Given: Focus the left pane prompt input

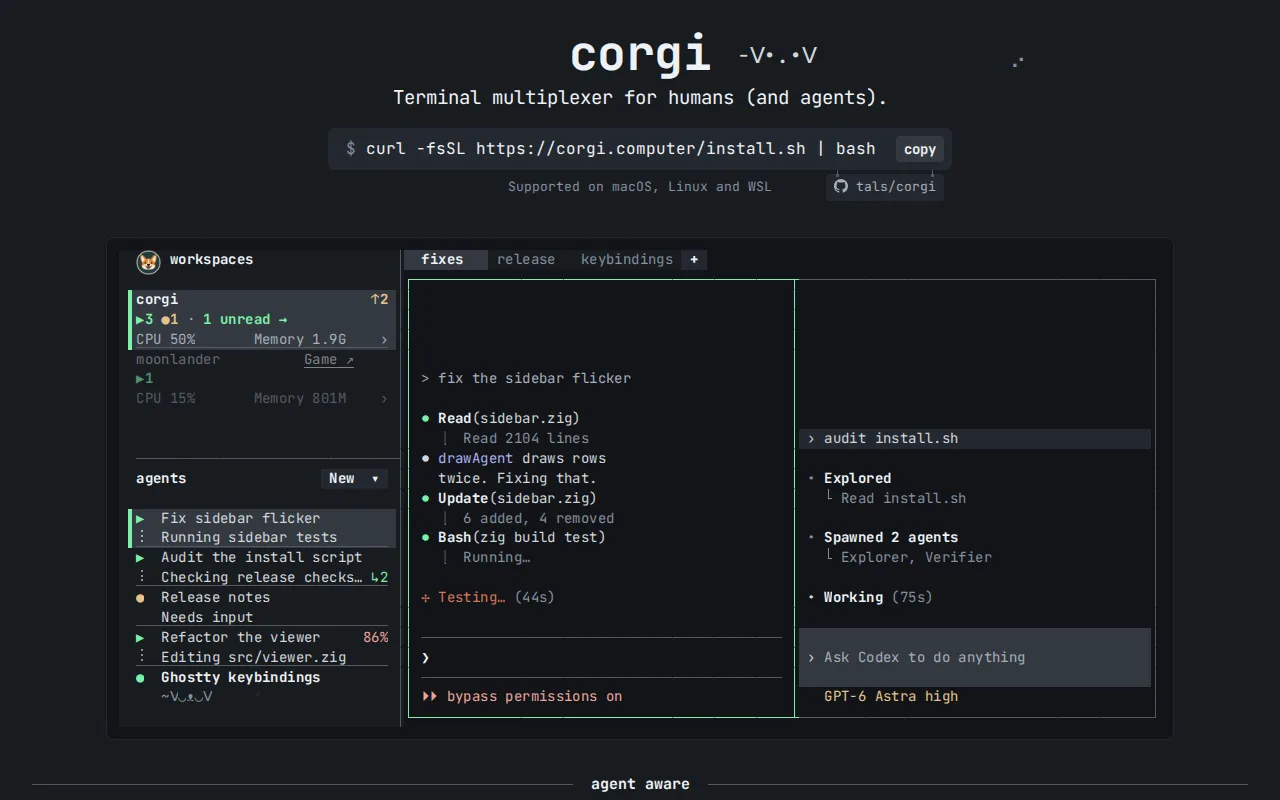Looking at the screenshot, I should (601, 657).
